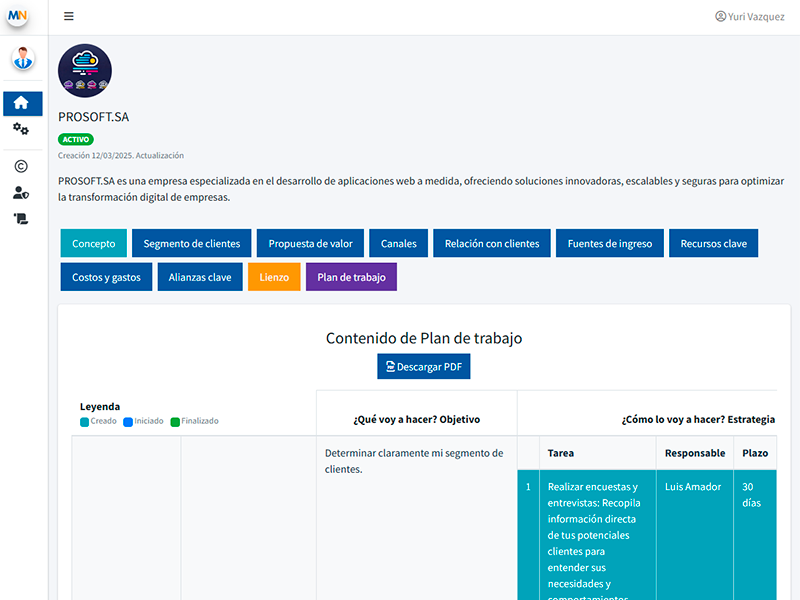The image size is (800, 600).
Task: Click the copyright sidebar icon
Action: tap(21, 167)
